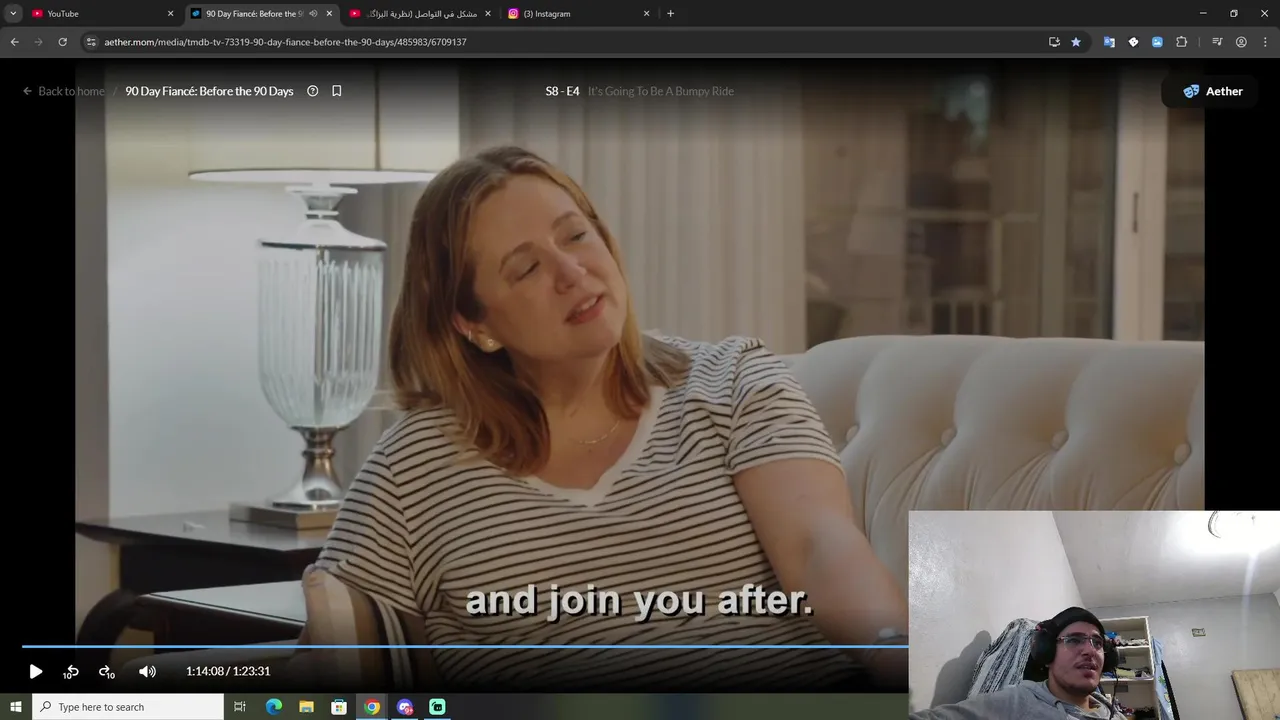
Task: Click the video timestamp 1:14:08 / 1:23:31
Action: [228, 672]
